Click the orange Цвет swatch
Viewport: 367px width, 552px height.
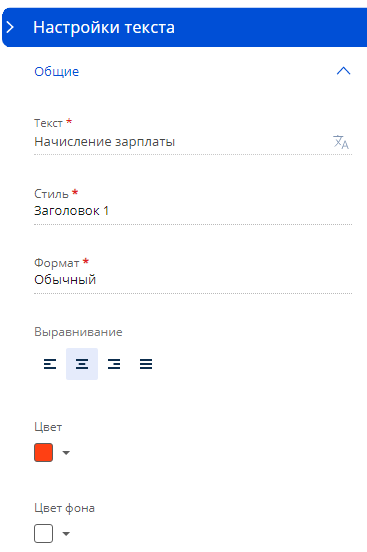point(44,452)
